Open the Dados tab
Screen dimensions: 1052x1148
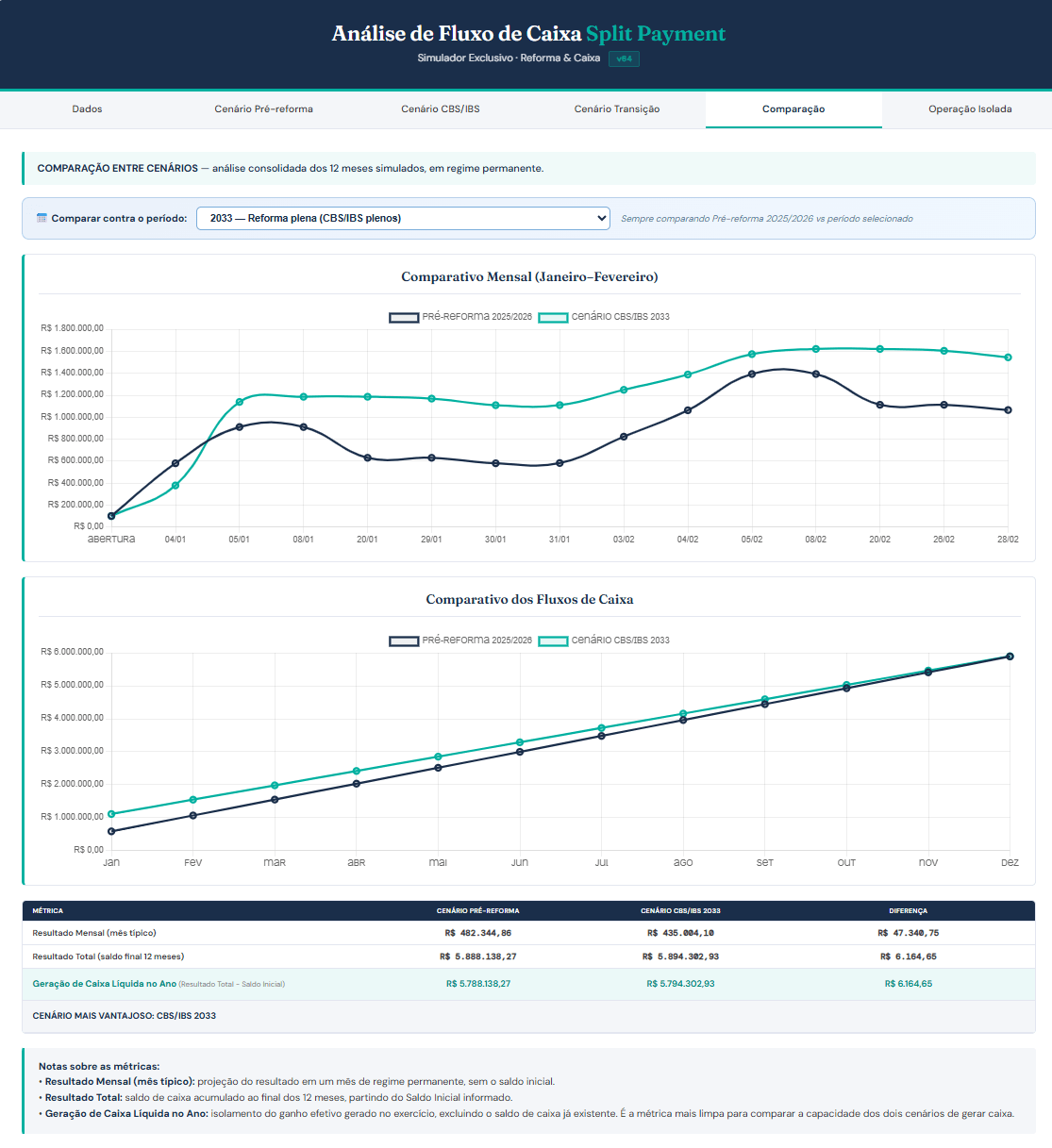[87, 109]
